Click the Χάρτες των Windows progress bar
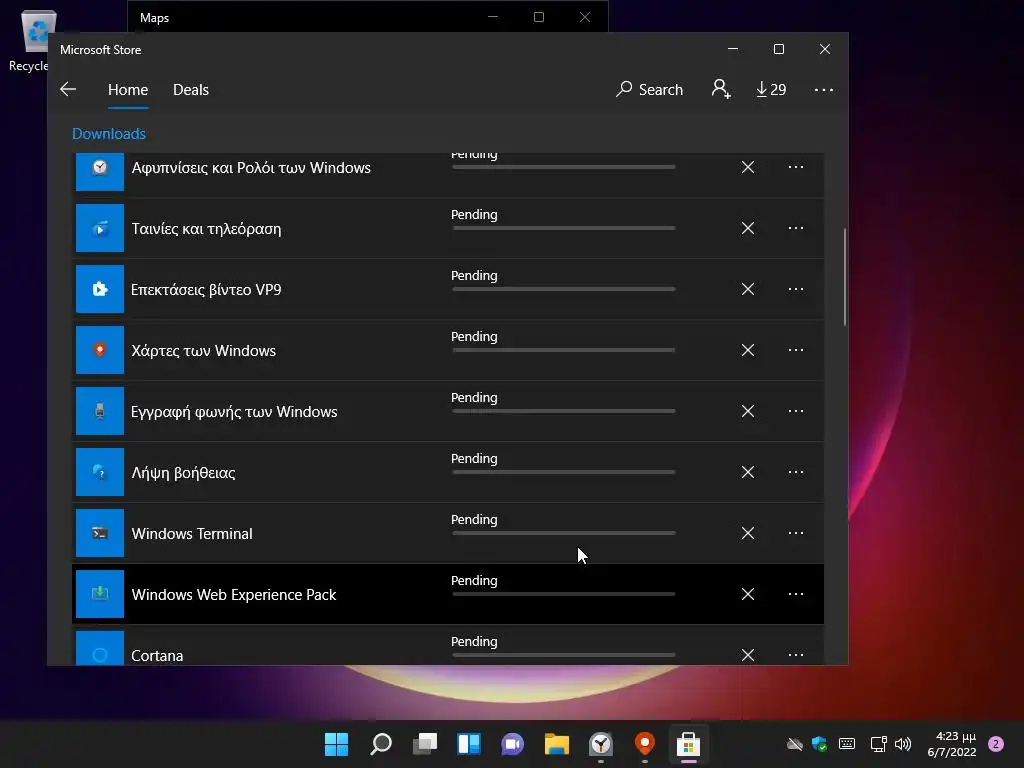 (564, 350)
